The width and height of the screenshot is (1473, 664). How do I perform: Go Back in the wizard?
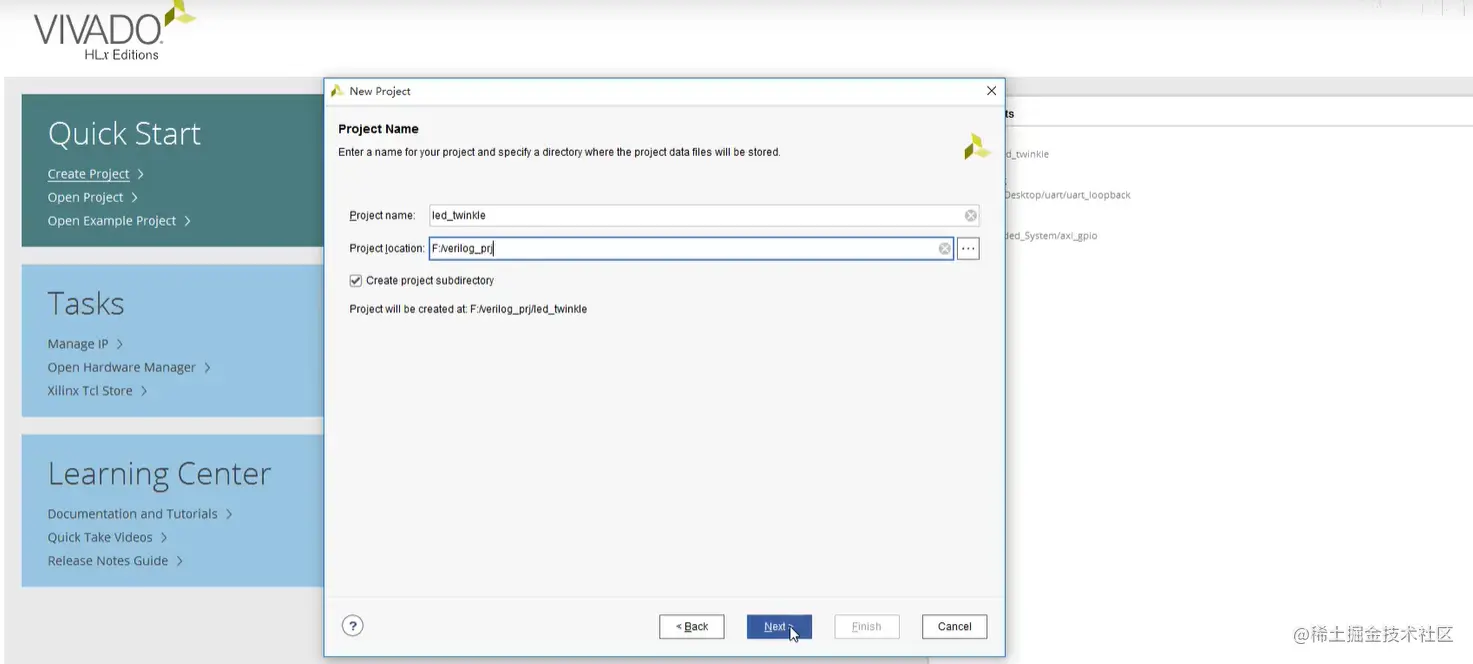692,627
